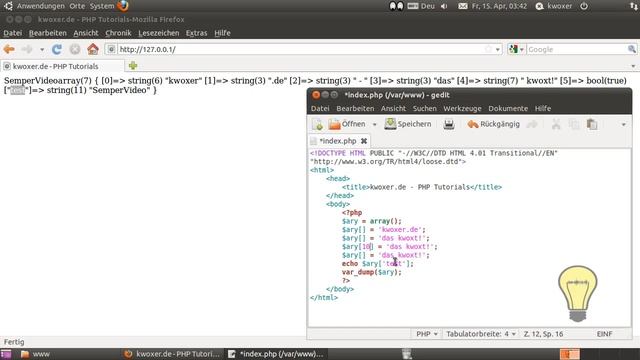Click date and time Fr, 15. Apr
640x360 pixels.
499,6
